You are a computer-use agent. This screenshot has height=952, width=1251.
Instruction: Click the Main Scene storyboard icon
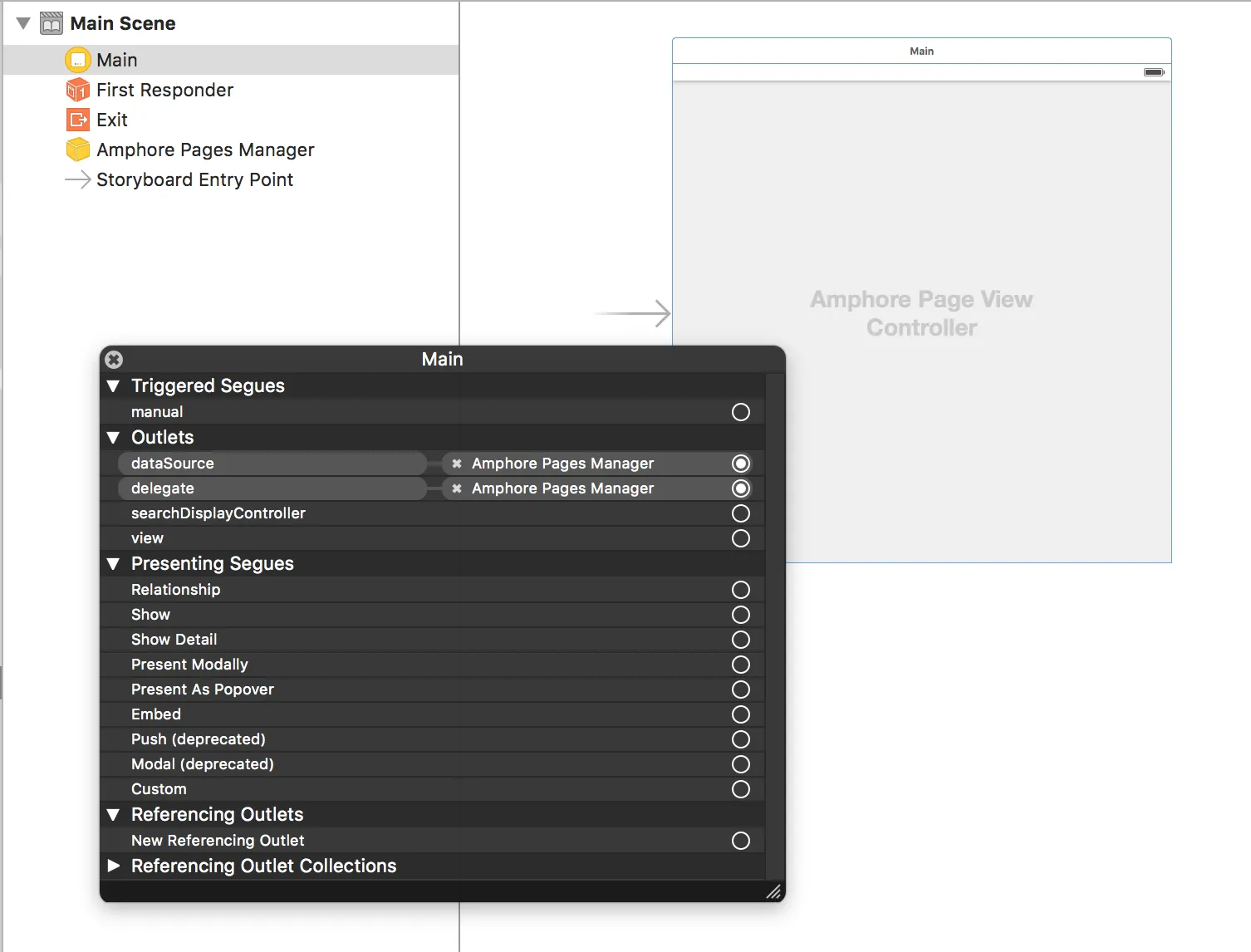click(52, 23)
